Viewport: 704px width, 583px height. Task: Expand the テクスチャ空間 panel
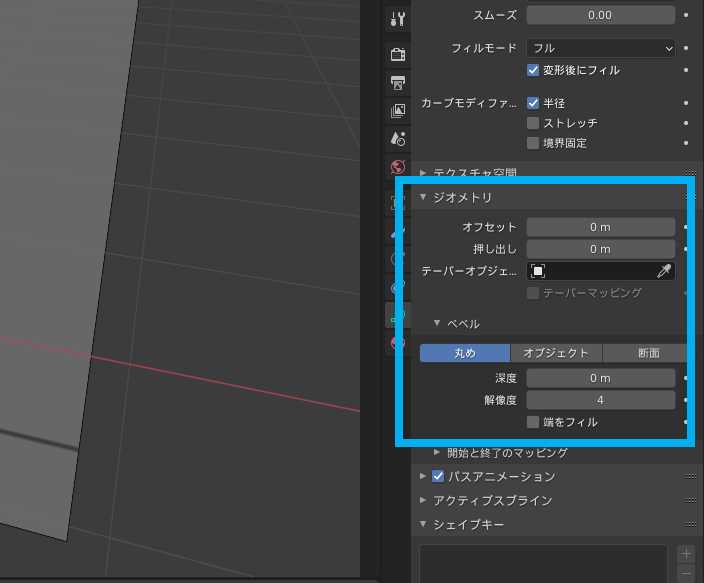(x=423, y=172)
